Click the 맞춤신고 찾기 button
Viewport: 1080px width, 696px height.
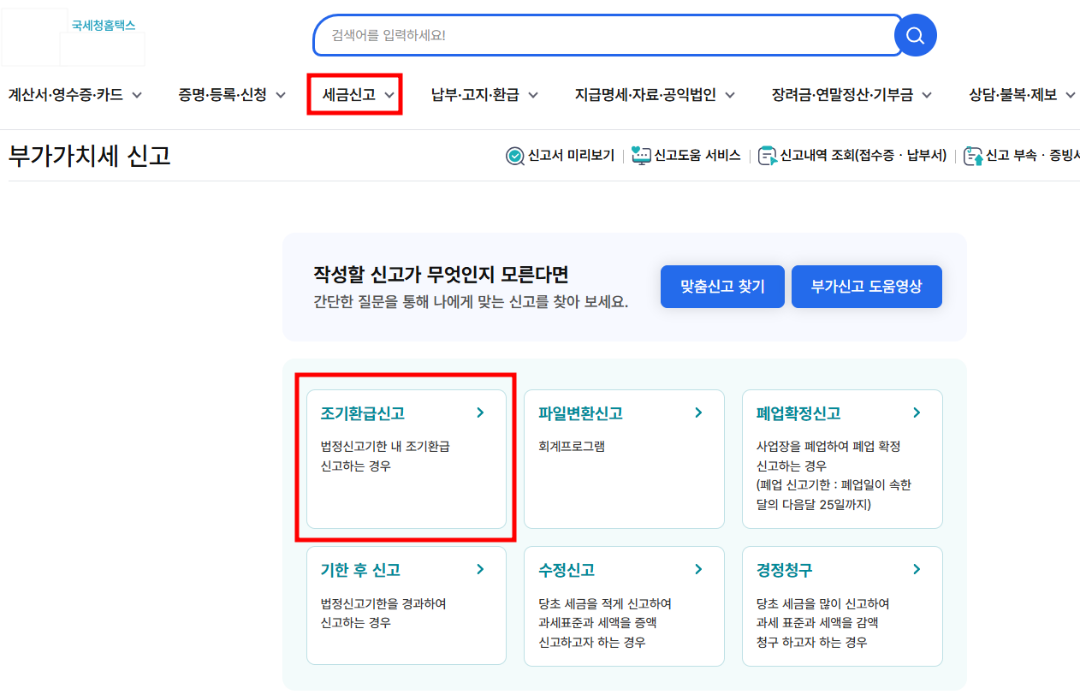click(722, 286)
